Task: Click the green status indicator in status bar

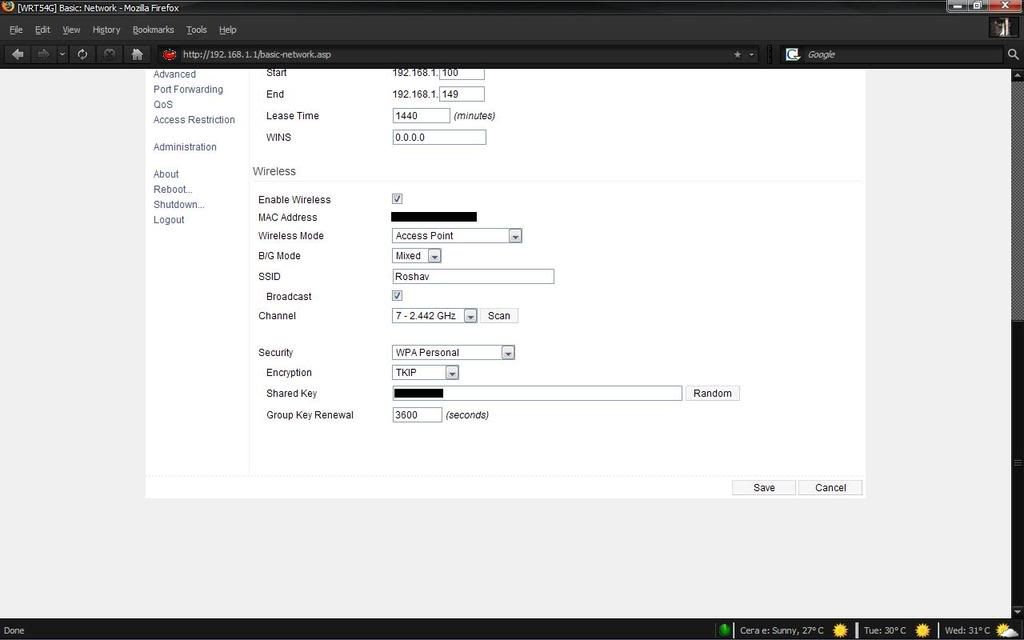Action: point(724,630)
